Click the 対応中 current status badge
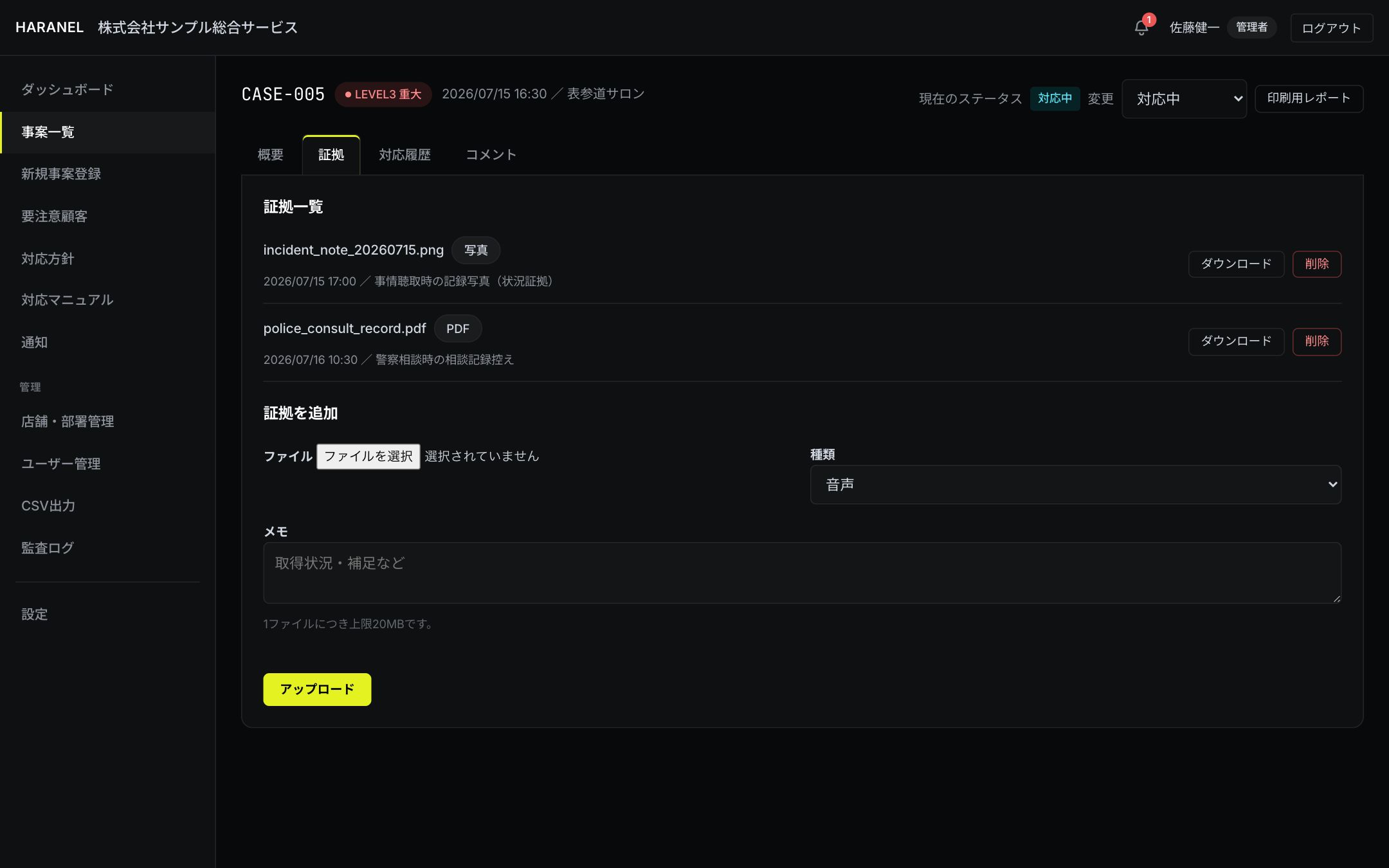Image resolution: width=1389 pixels, height=868 pixels. (x=1055, y=98)
